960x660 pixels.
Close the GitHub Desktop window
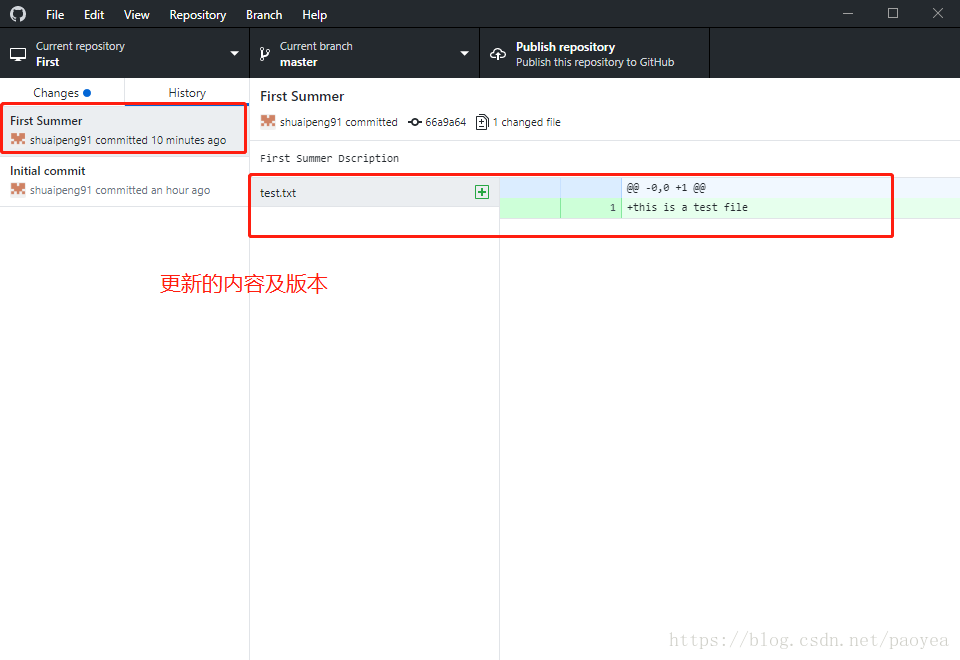(937, 13)
